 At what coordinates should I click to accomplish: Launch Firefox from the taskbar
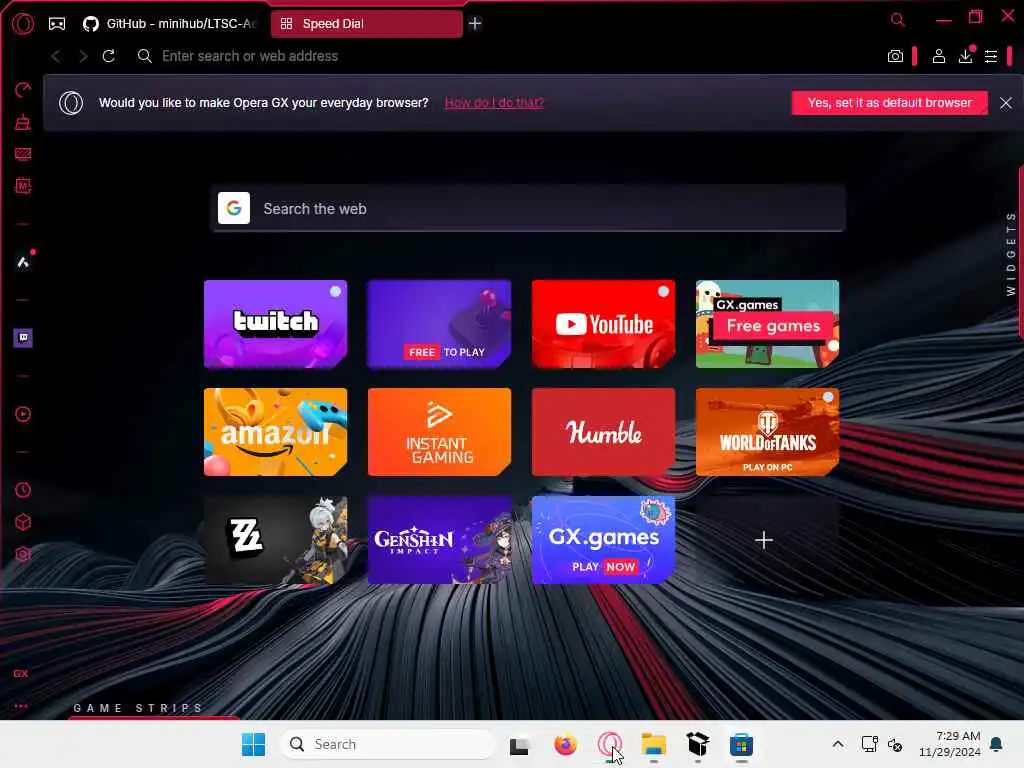pos(566,744)
